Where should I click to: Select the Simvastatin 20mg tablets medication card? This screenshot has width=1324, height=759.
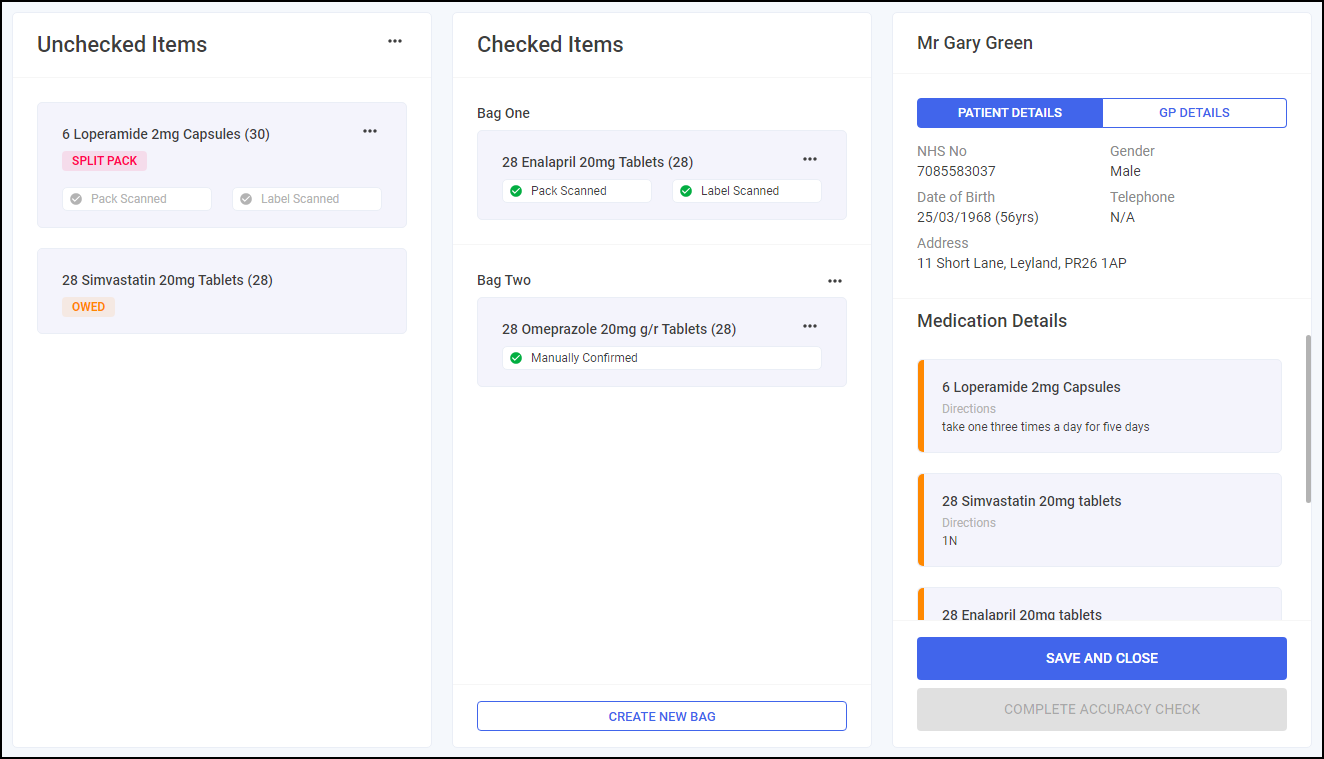(x=1100, y=520)
